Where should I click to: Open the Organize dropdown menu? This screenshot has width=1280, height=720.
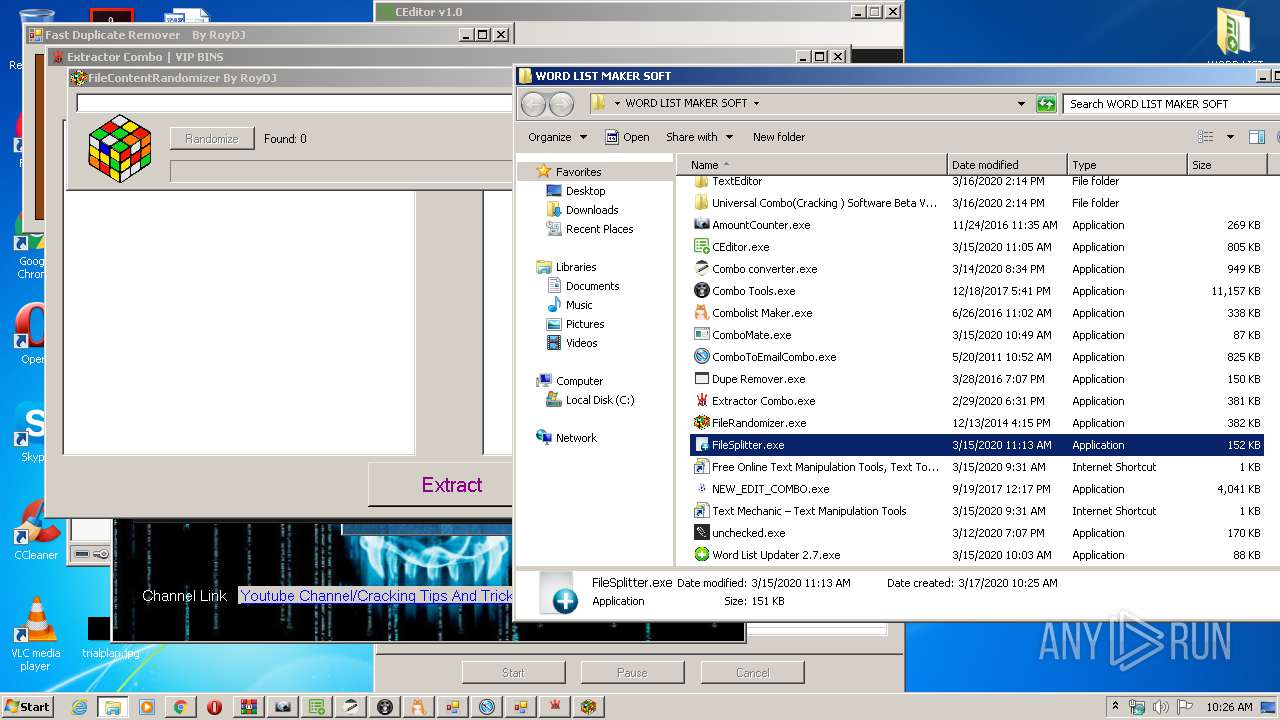tap(558, 137)
